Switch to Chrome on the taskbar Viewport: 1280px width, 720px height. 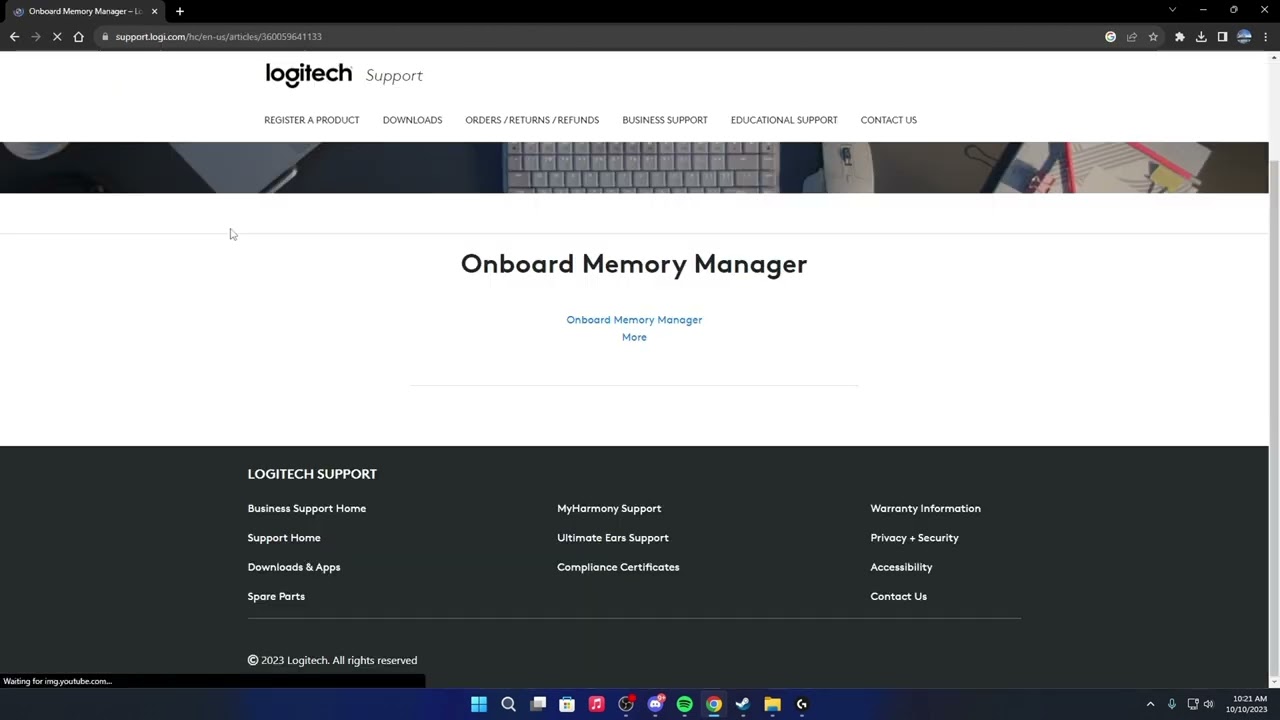(714, 704)
